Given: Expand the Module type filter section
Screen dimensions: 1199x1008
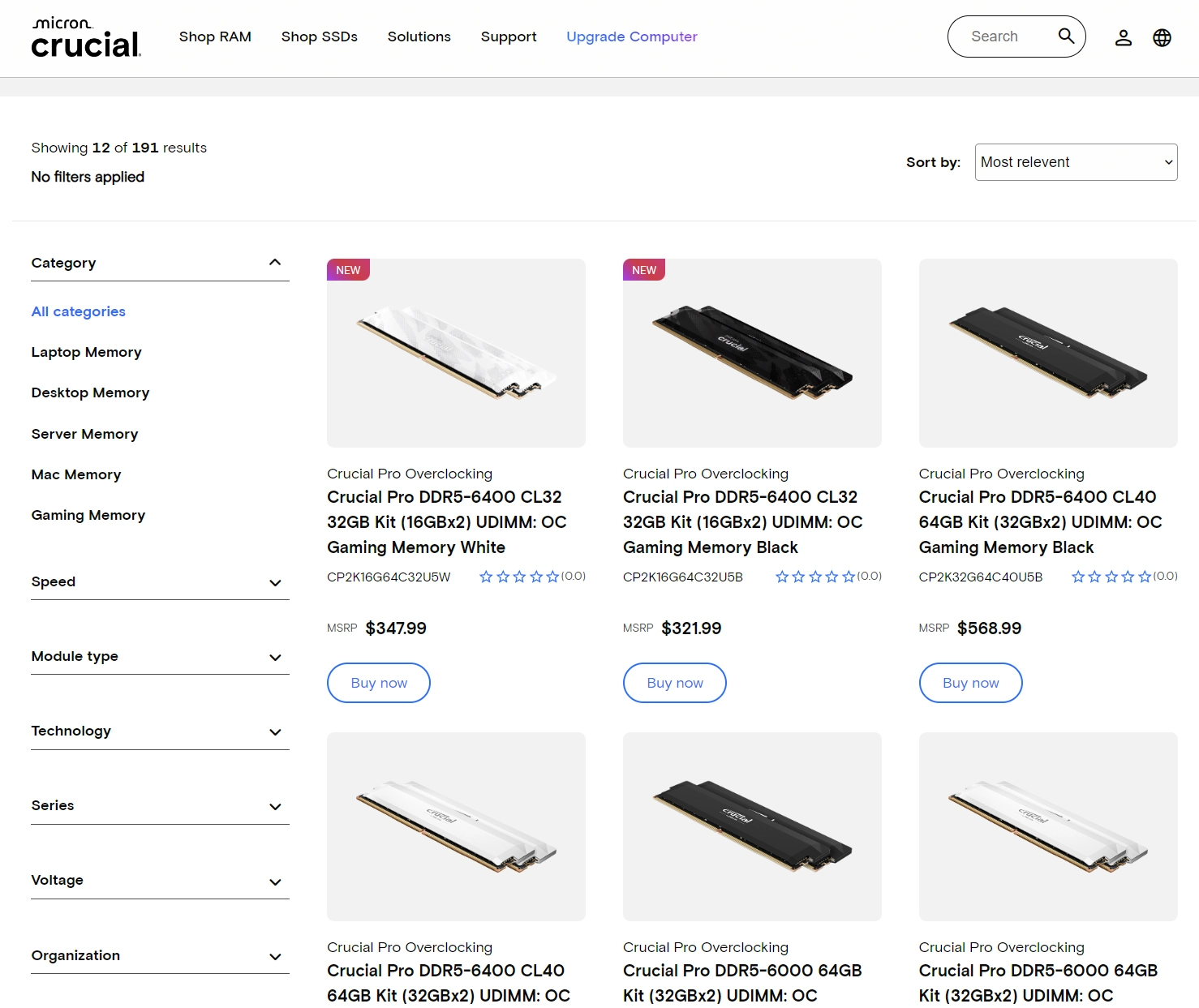Looking at the screenshot, I should click(276, 658).
